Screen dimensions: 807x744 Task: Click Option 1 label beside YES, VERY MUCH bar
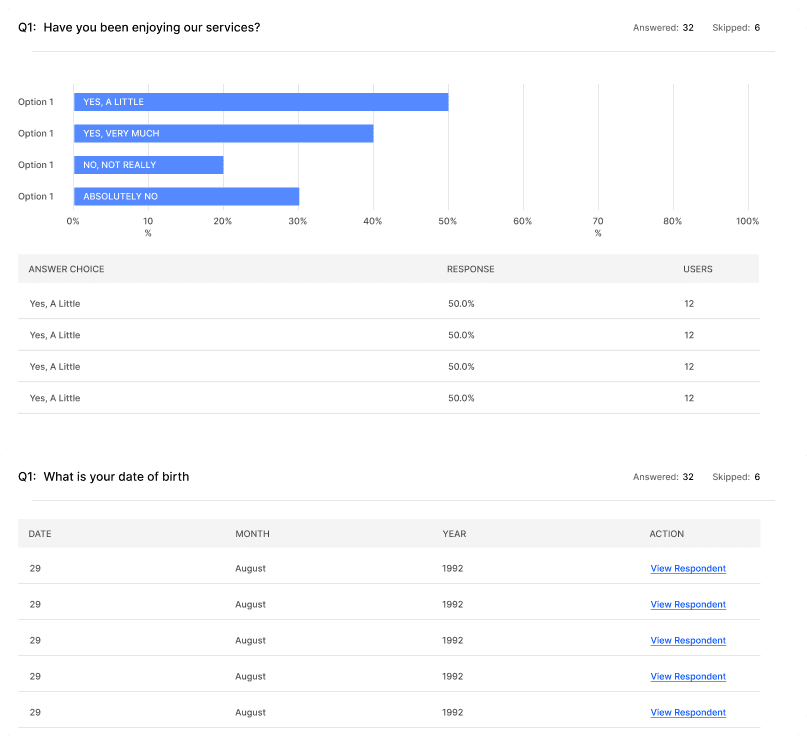pos(36,133)
